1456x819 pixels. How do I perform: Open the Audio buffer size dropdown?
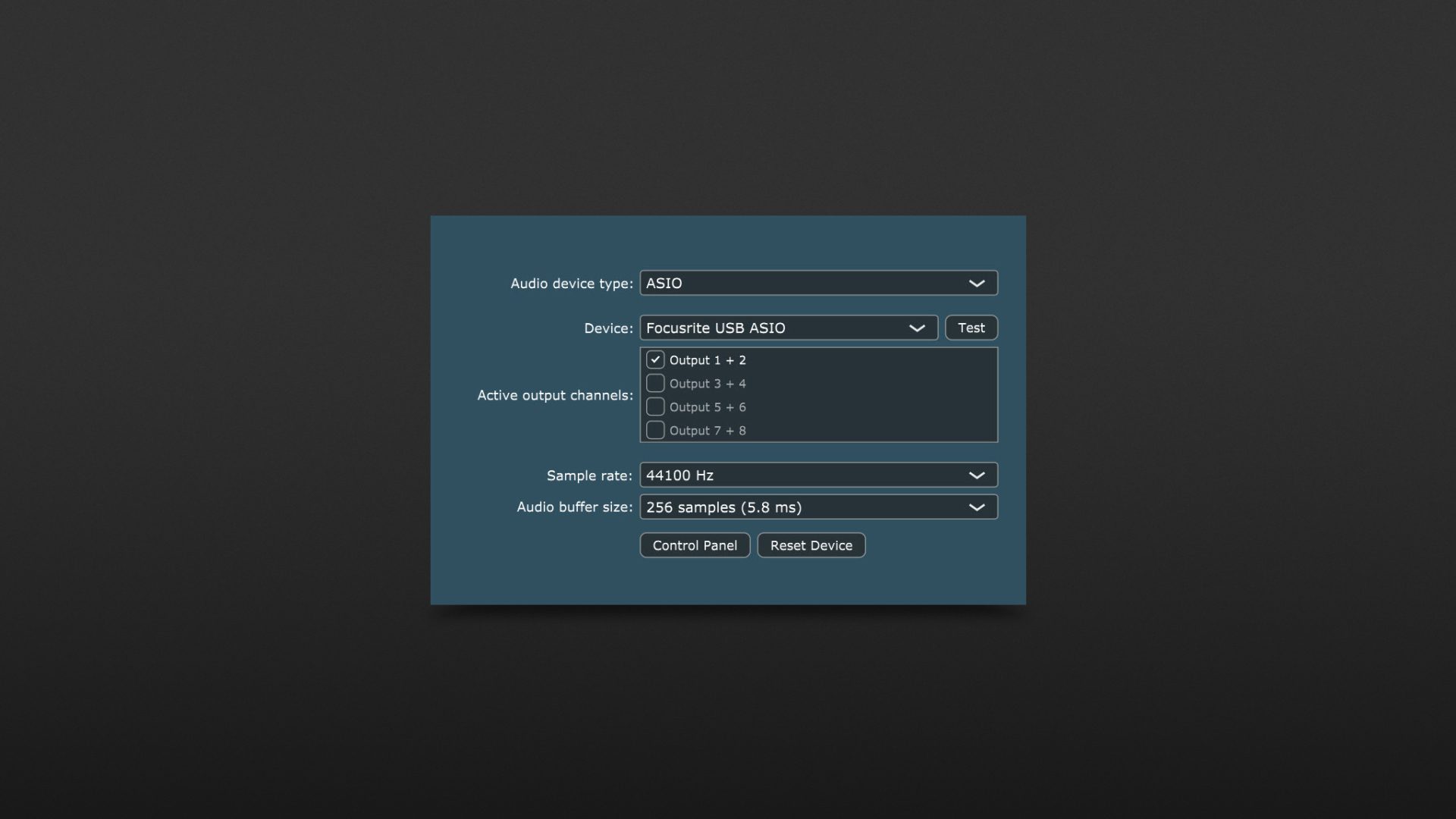click(x=804, y=507)
